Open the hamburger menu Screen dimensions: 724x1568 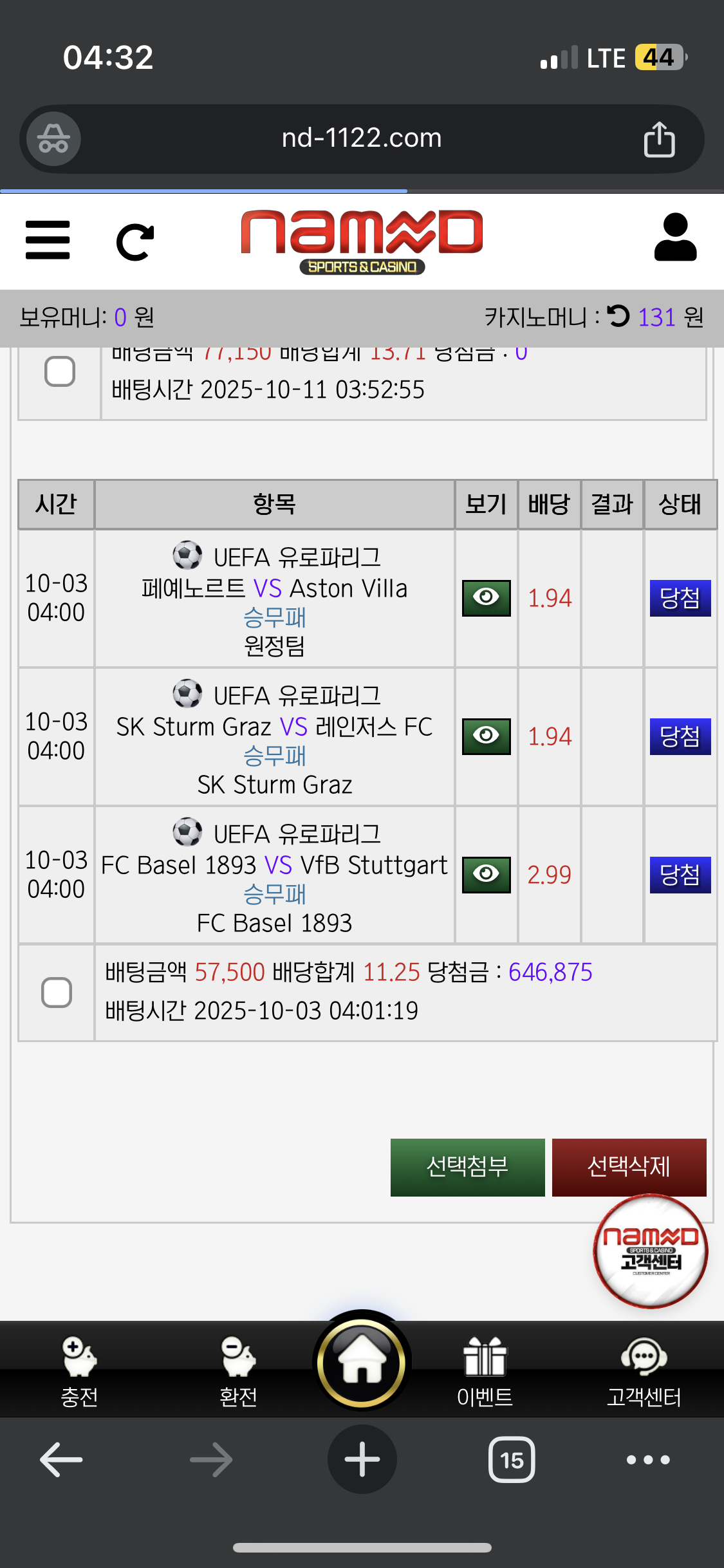tap(48, 240)
